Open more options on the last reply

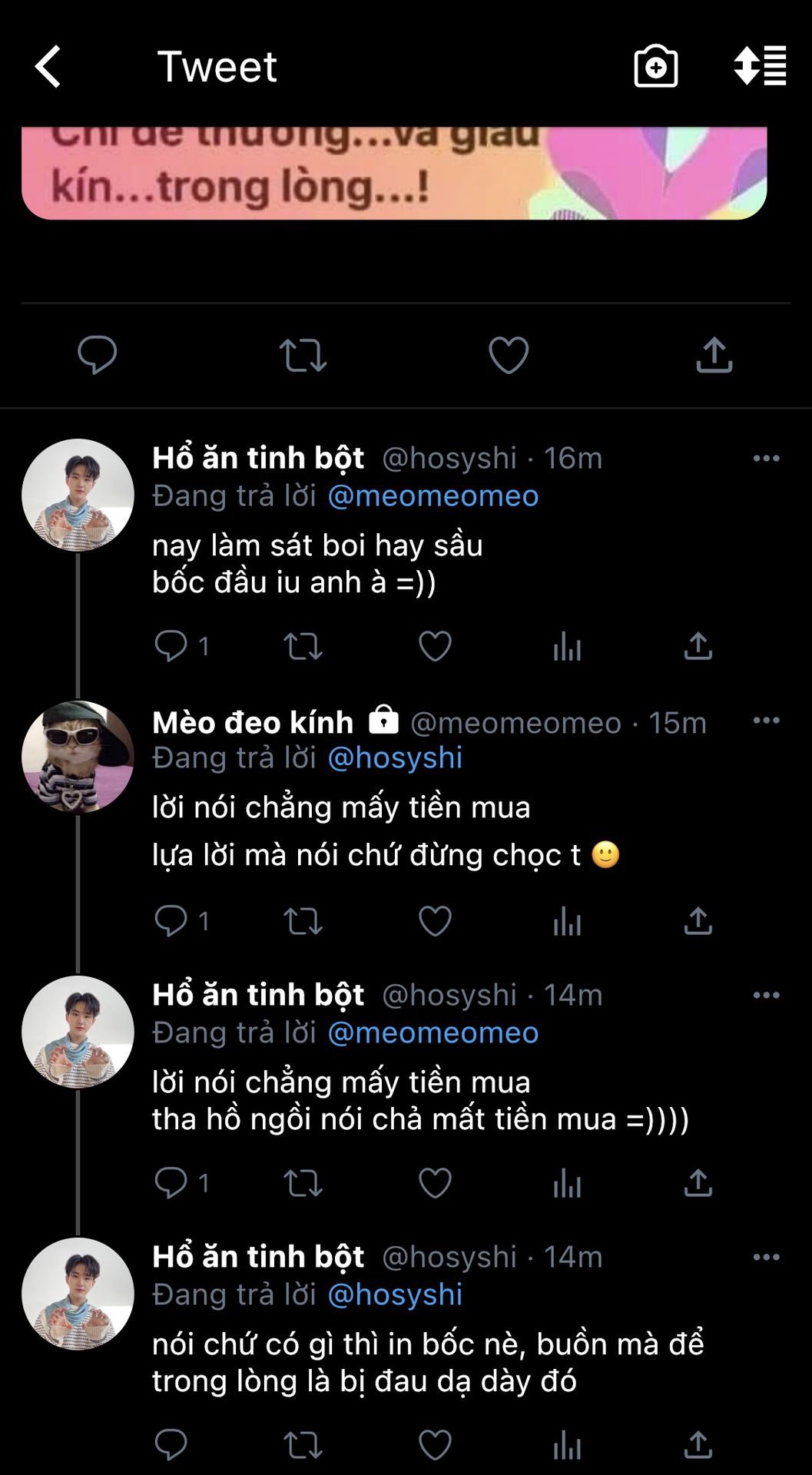coord(766,1258)
